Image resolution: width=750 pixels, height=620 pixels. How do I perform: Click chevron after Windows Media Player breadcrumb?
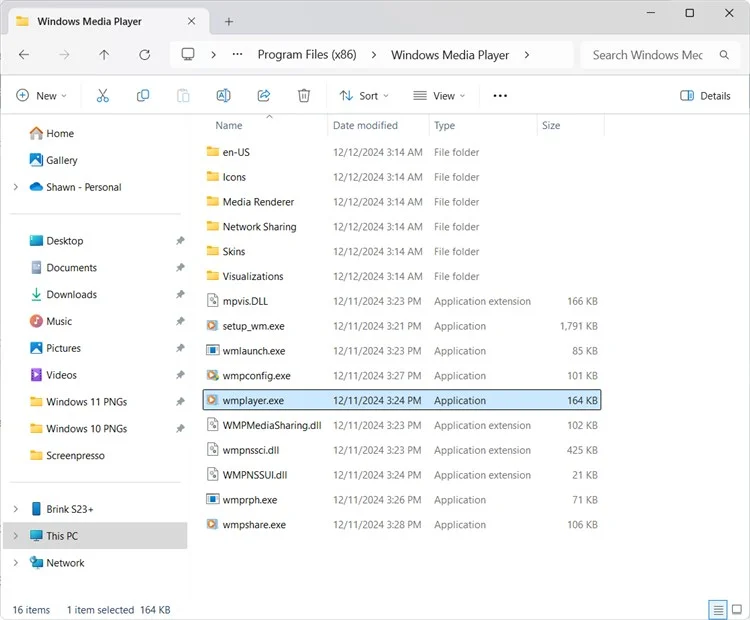(527, 55)
